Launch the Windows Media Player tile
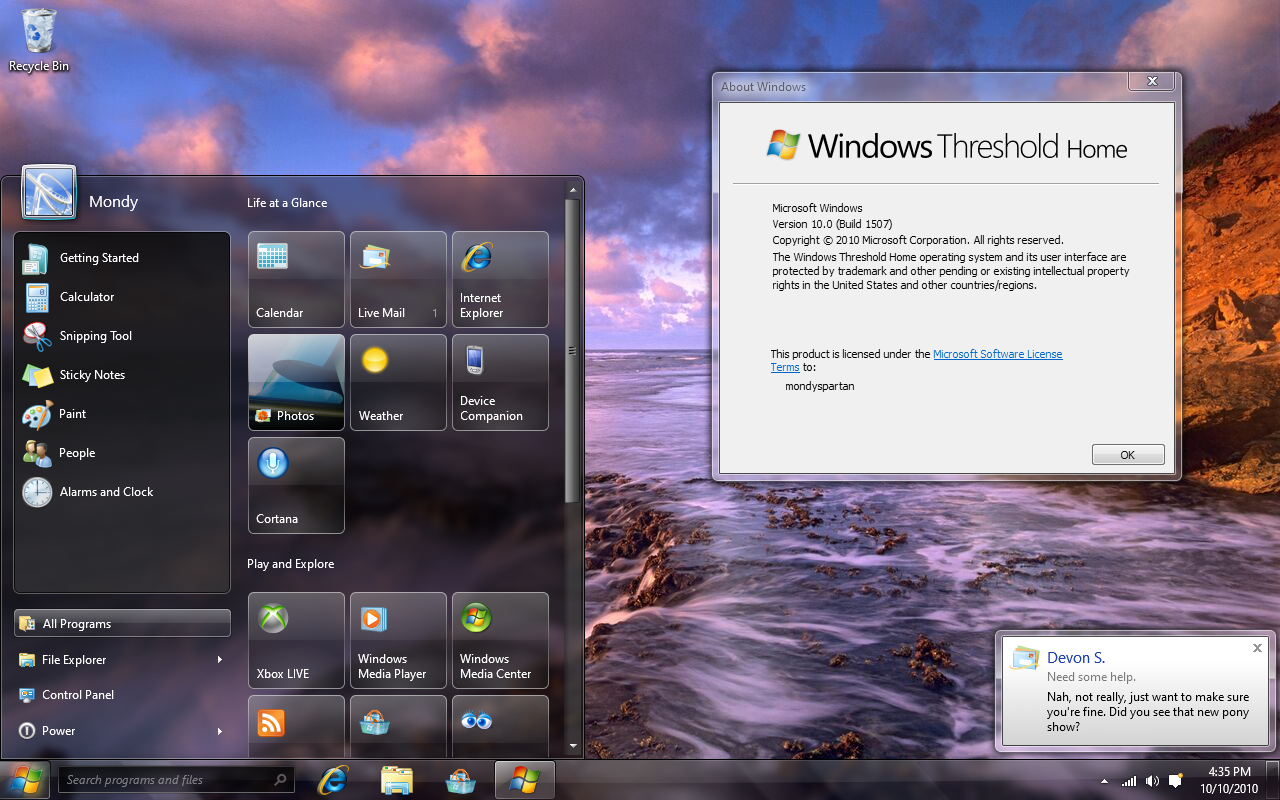1280x800 pixels. 398,640
